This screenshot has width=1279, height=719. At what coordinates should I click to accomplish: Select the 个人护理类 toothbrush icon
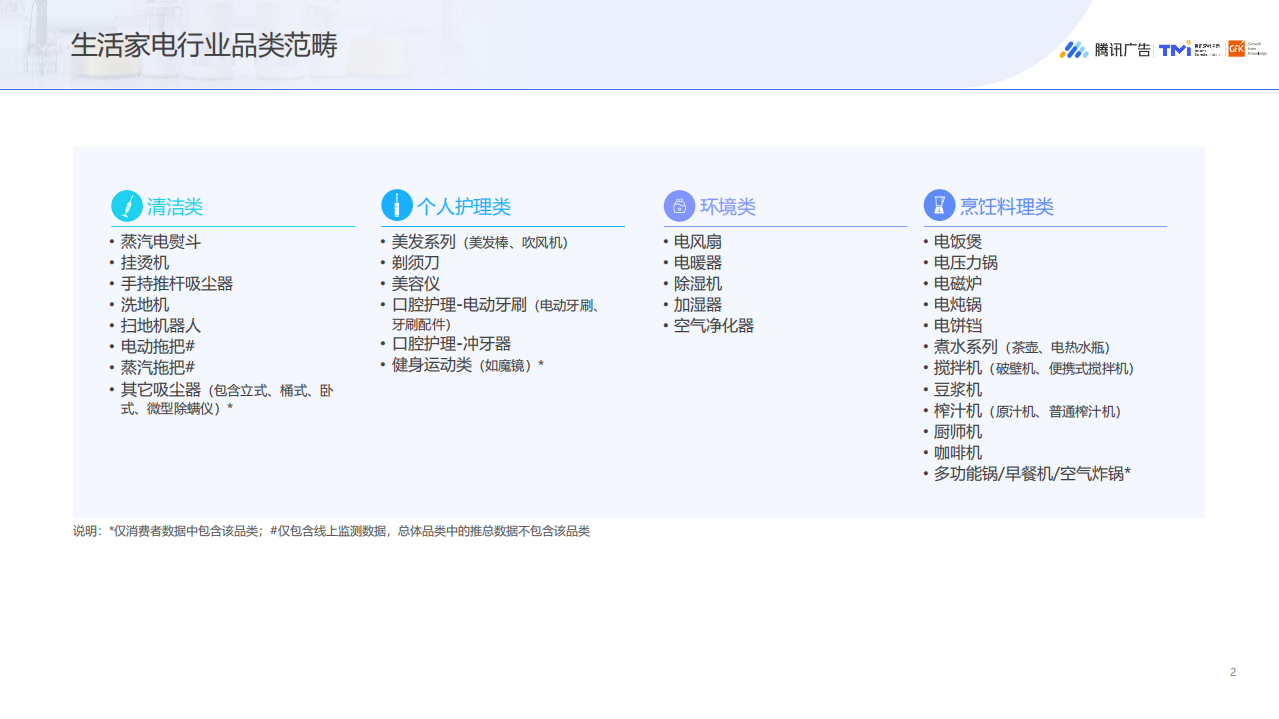click(x=398, y=204)
